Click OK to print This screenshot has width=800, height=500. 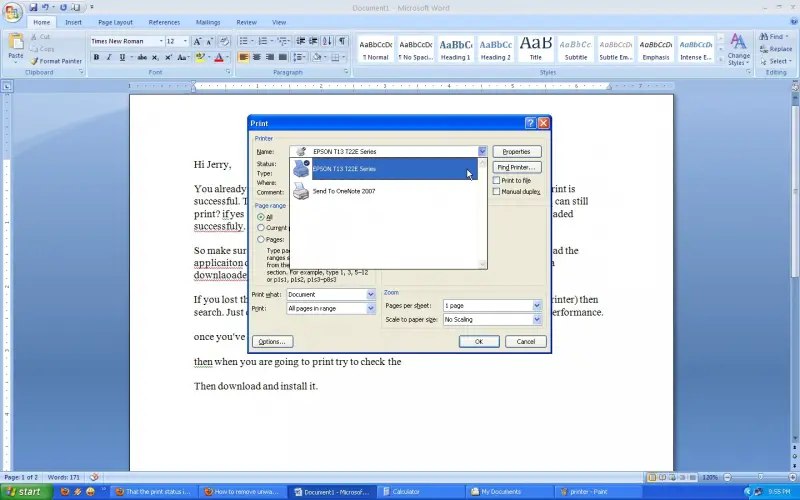click(x=479, y=341)
